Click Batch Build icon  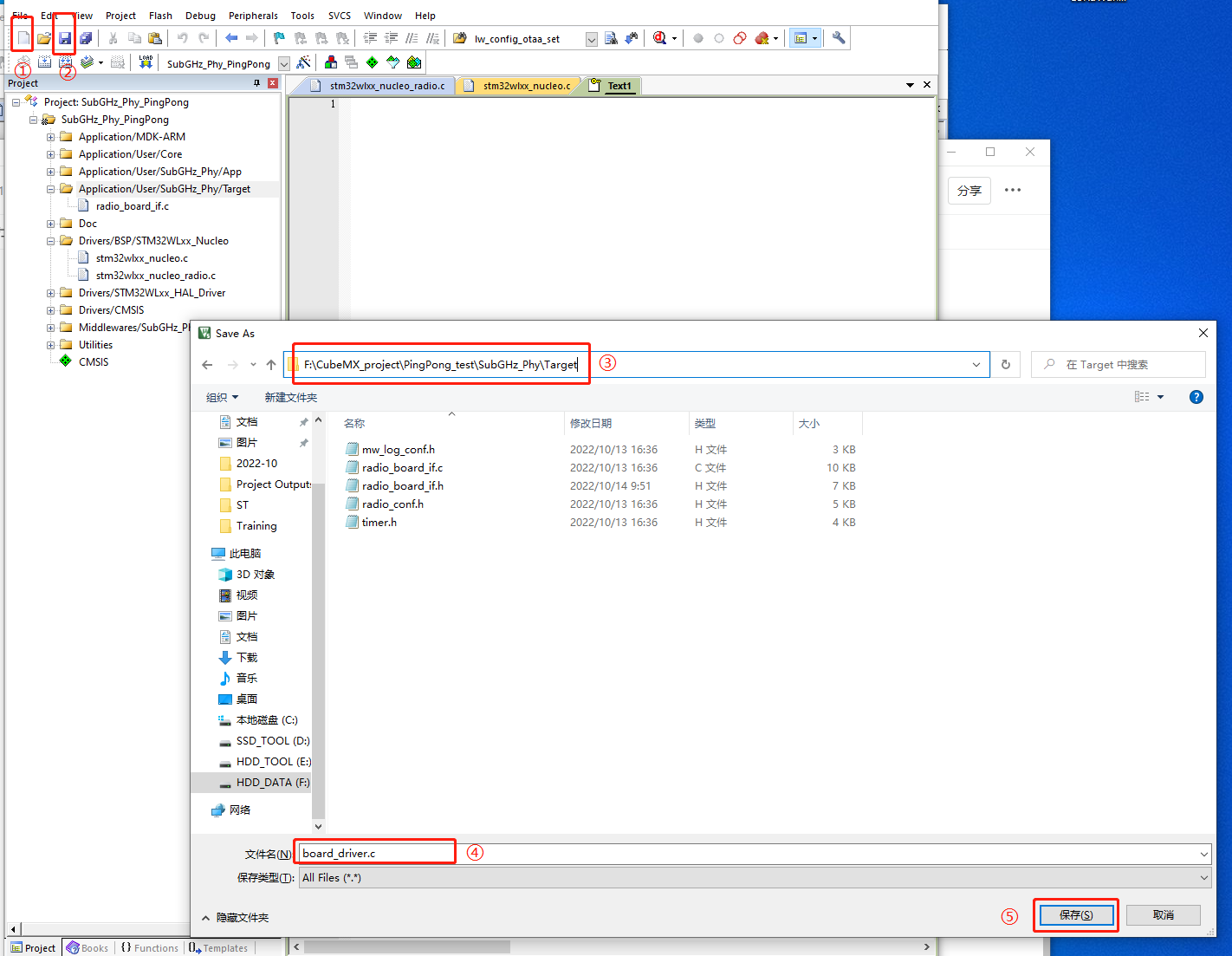click(x=87, y=62)
